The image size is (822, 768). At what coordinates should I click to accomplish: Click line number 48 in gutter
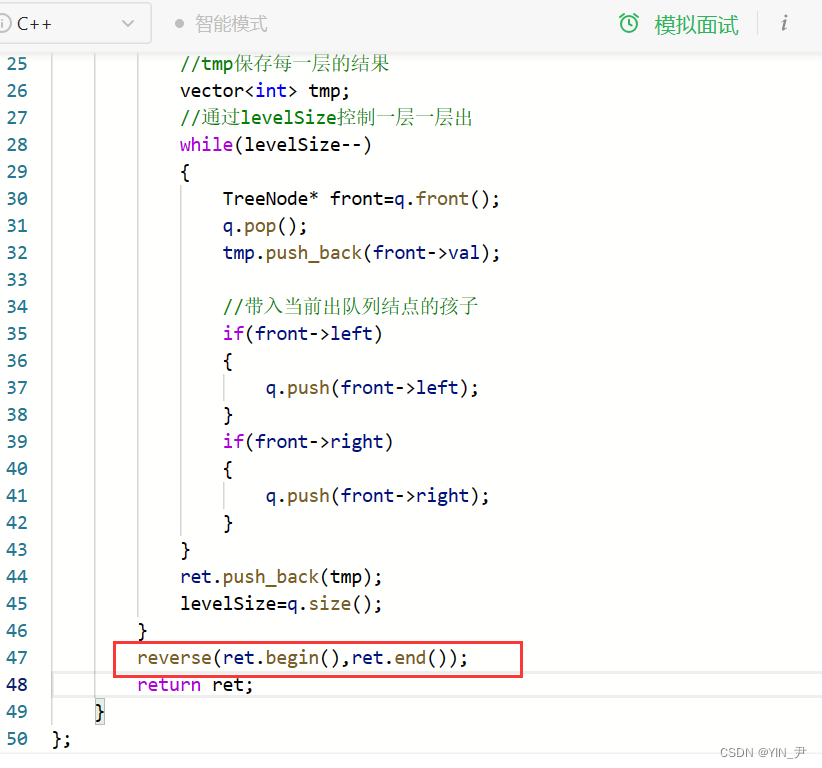point(17,685)
